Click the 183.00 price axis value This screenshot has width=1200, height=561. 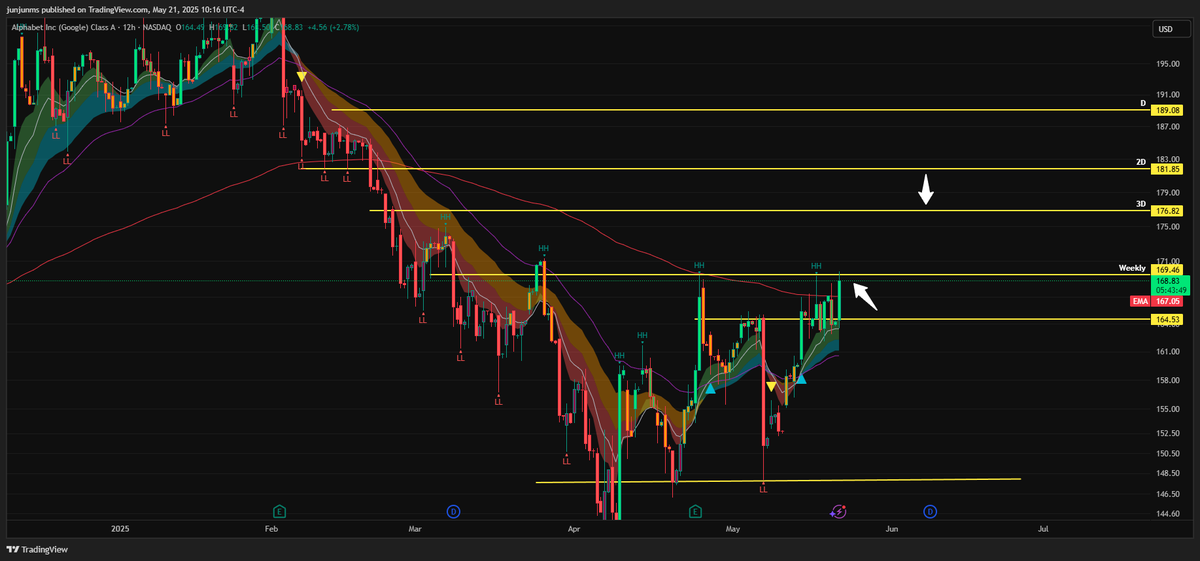[1167, 160]
